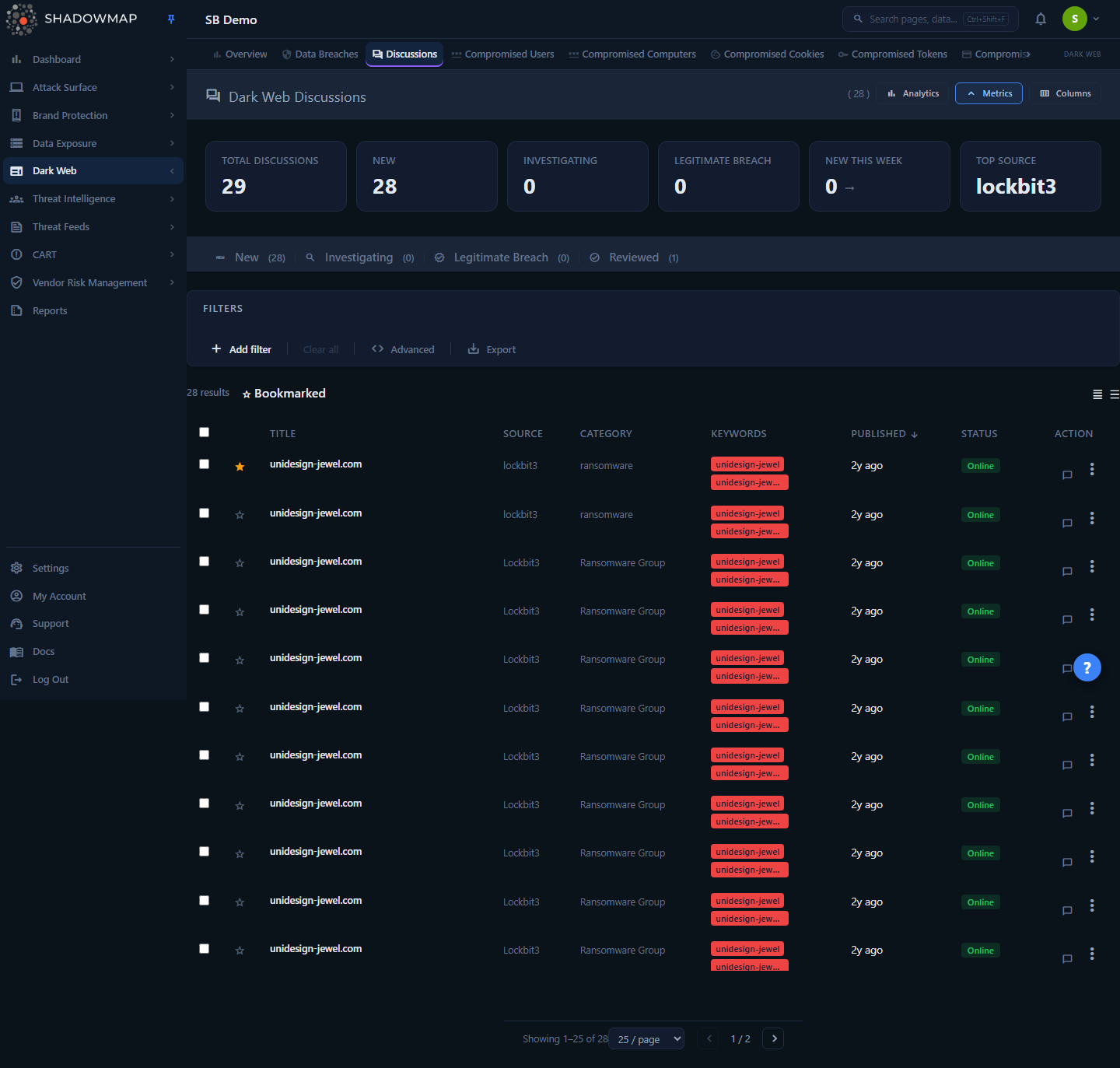
Task: Click the Export button
Action: [x=492, y=349]
